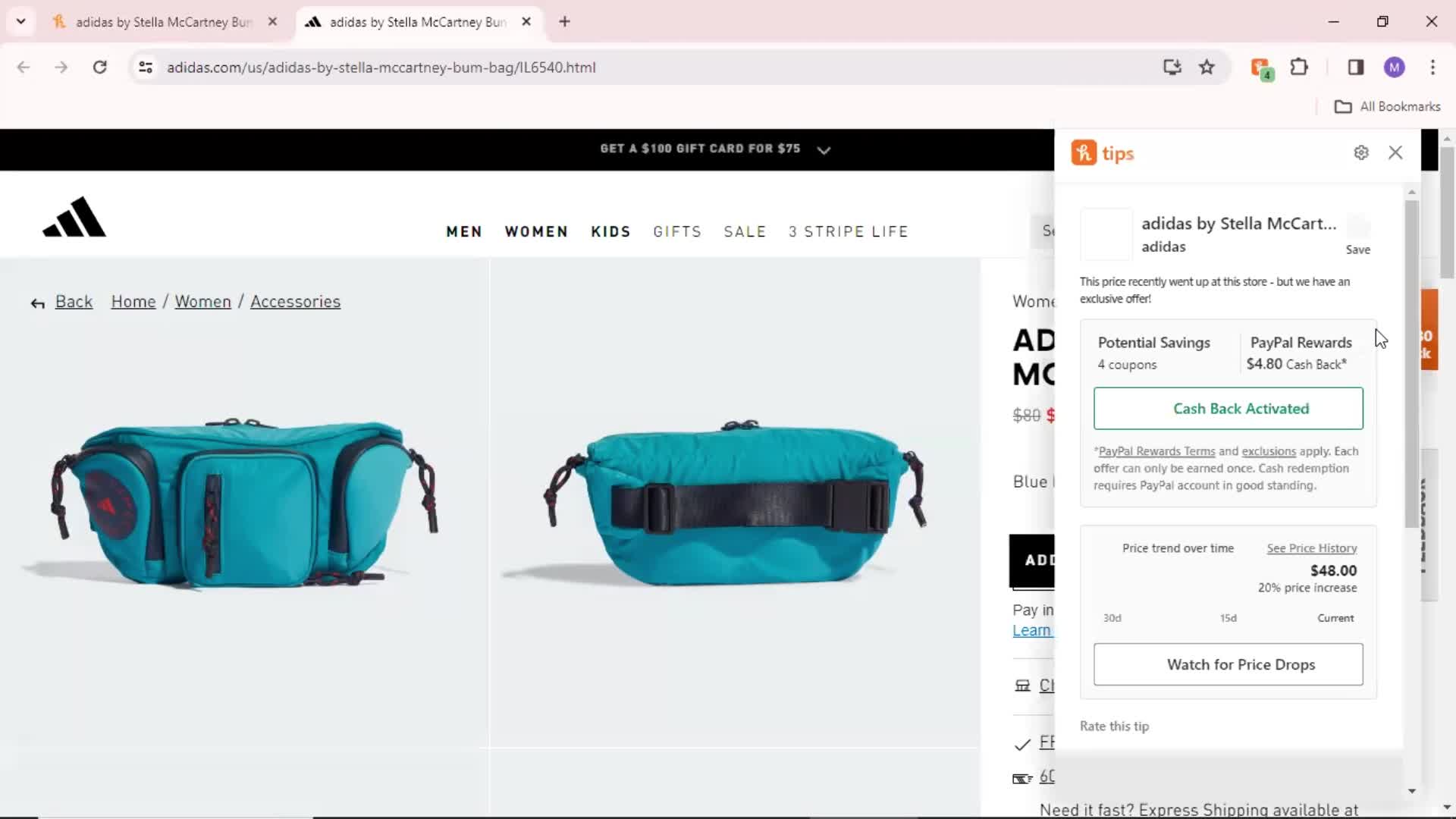
Task: Click the bookmark star icon
Action: (x=1207, y=67)
